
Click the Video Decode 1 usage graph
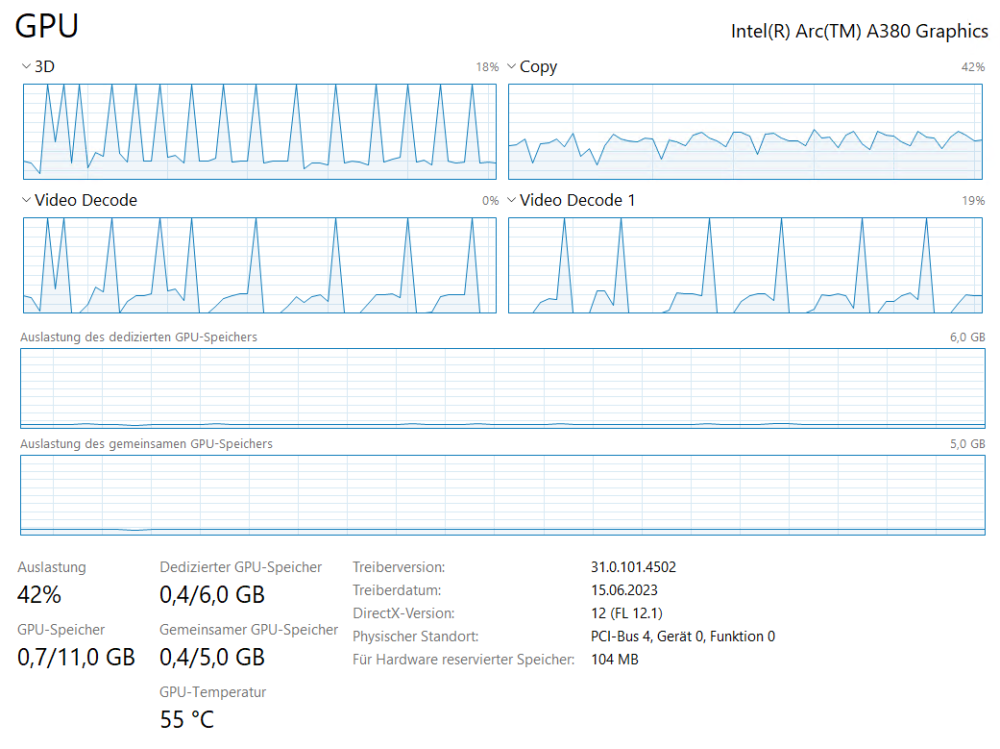tap(745, 265)
